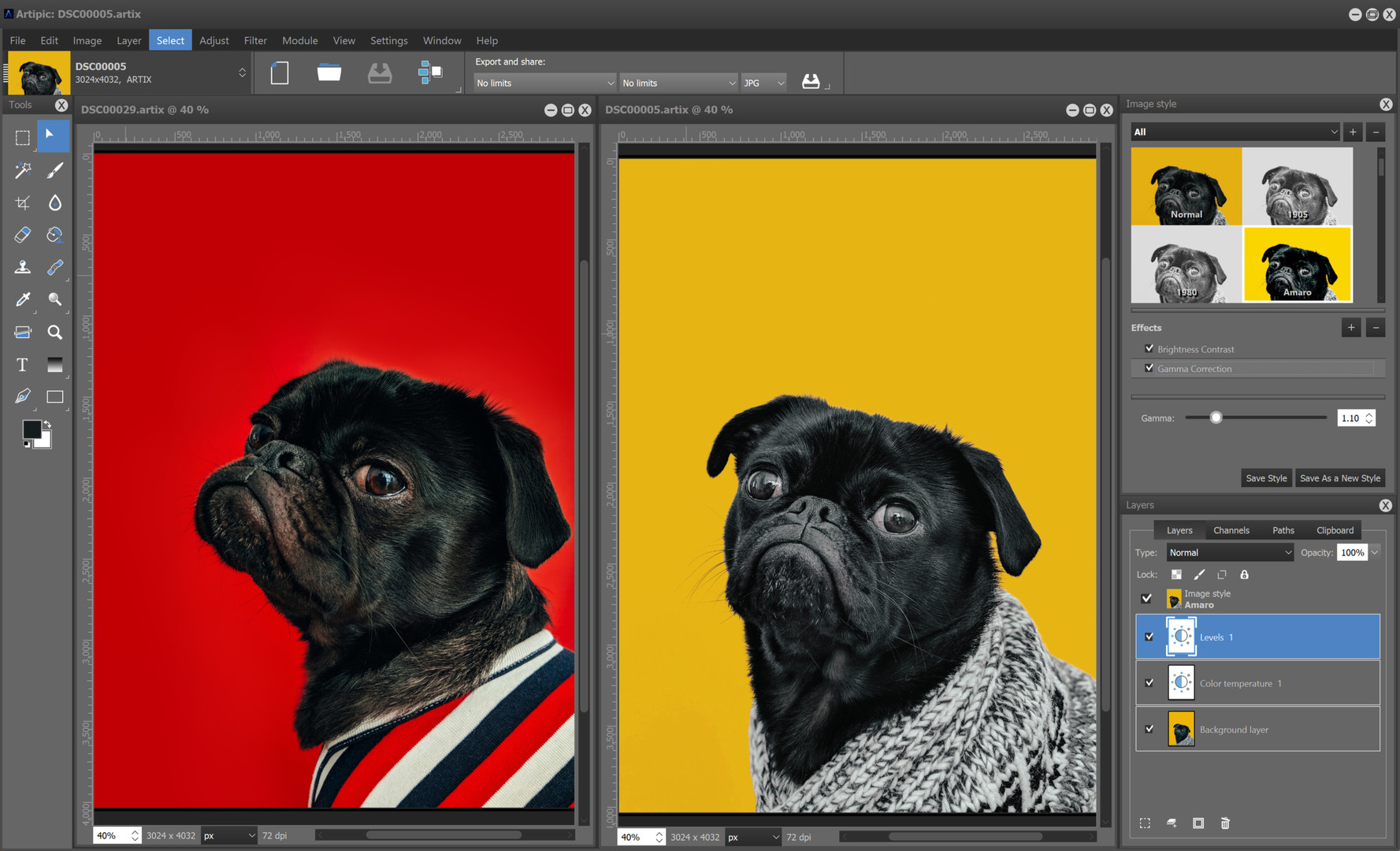Open the layer Type Normal dropdown

tap(1230, 552)
